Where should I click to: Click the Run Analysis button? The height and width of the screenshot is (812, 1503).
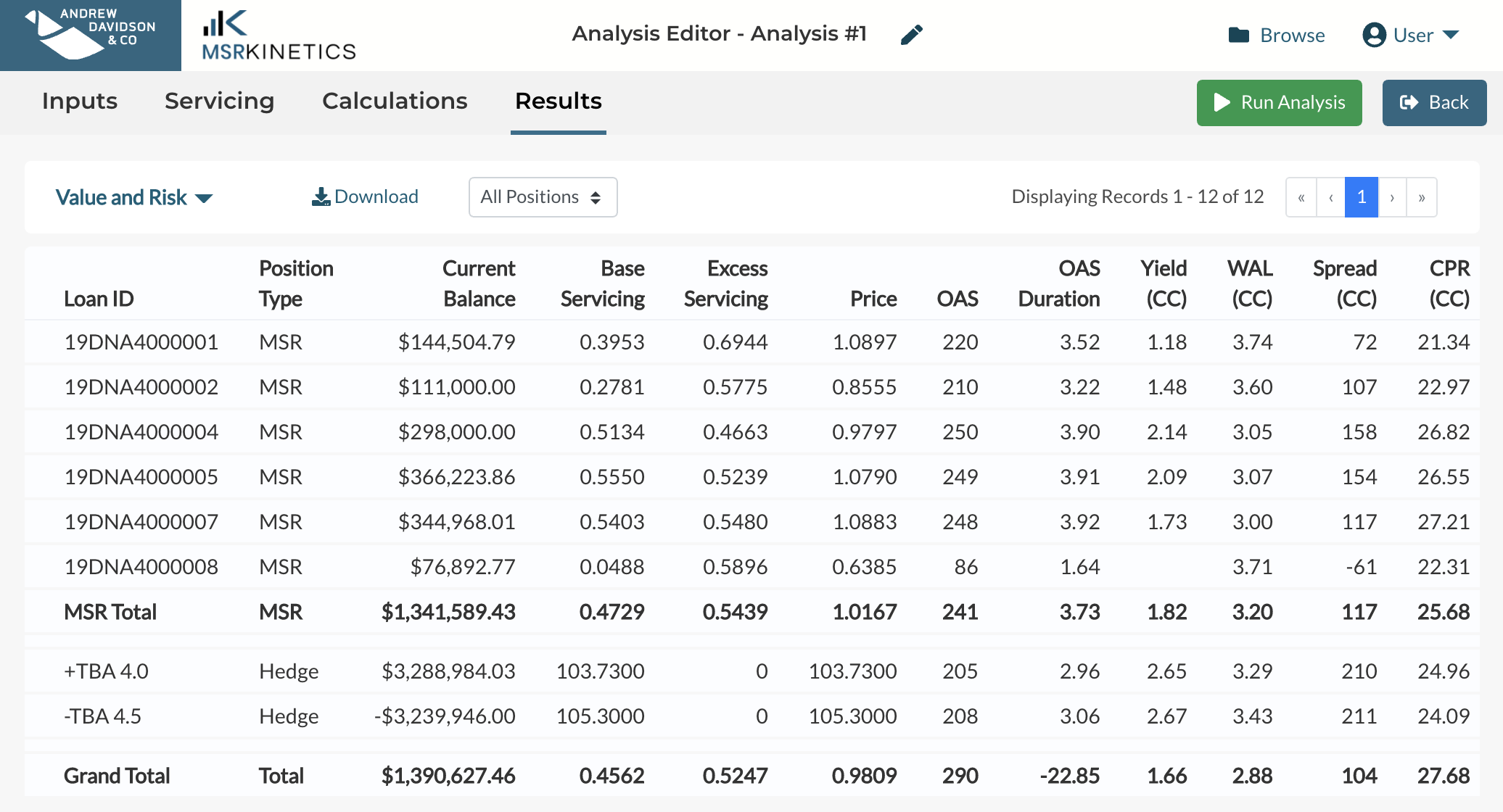point(1279,103)
